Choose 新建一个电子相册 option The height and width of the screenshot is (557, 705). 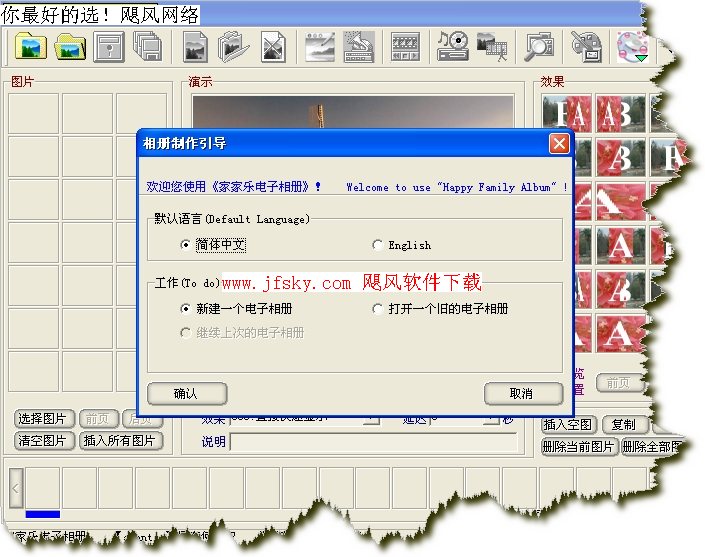tap(186, 309)
